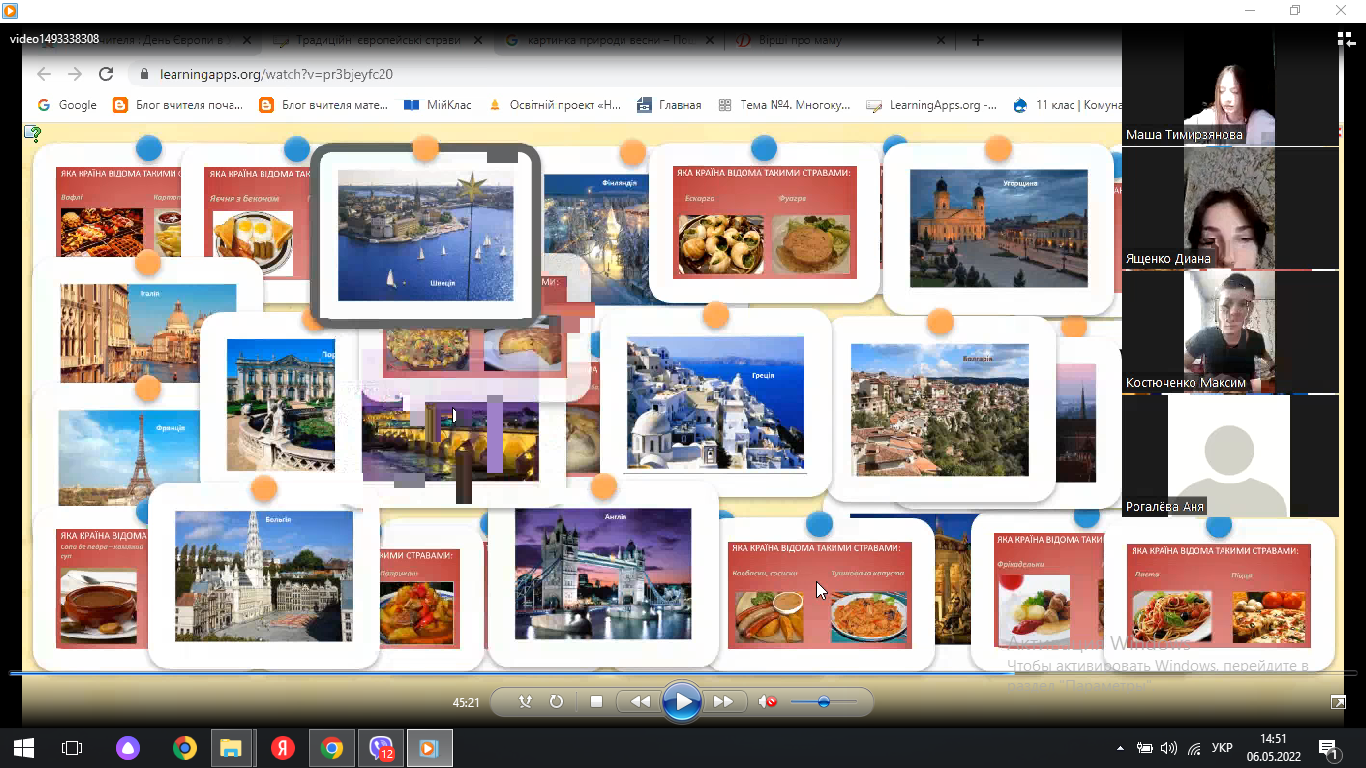Open File Explorer from the taskbar
Viewport: 1366px width, 768px height.
[232, 748]
